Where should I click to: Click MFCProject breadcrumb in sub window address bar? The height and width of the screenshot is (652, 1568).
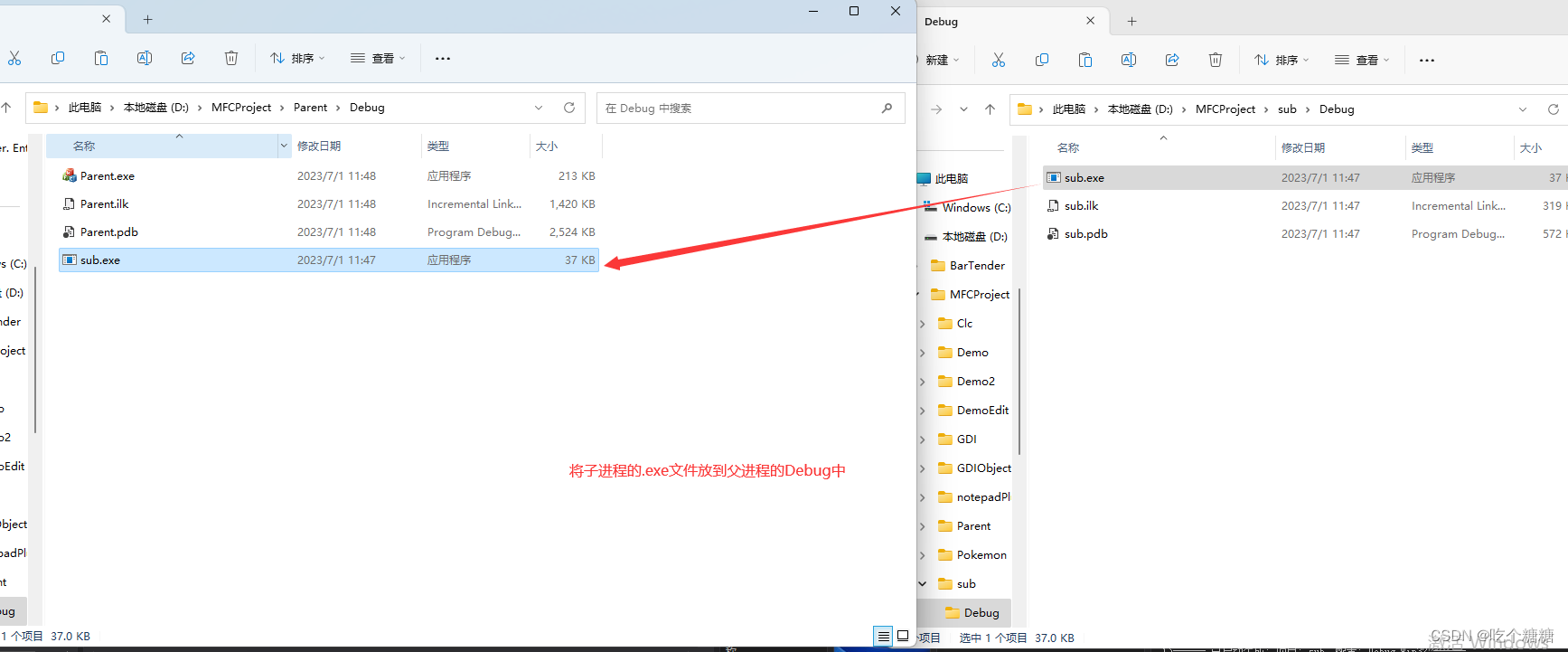pyautogui.click(x=1225, y=109)
